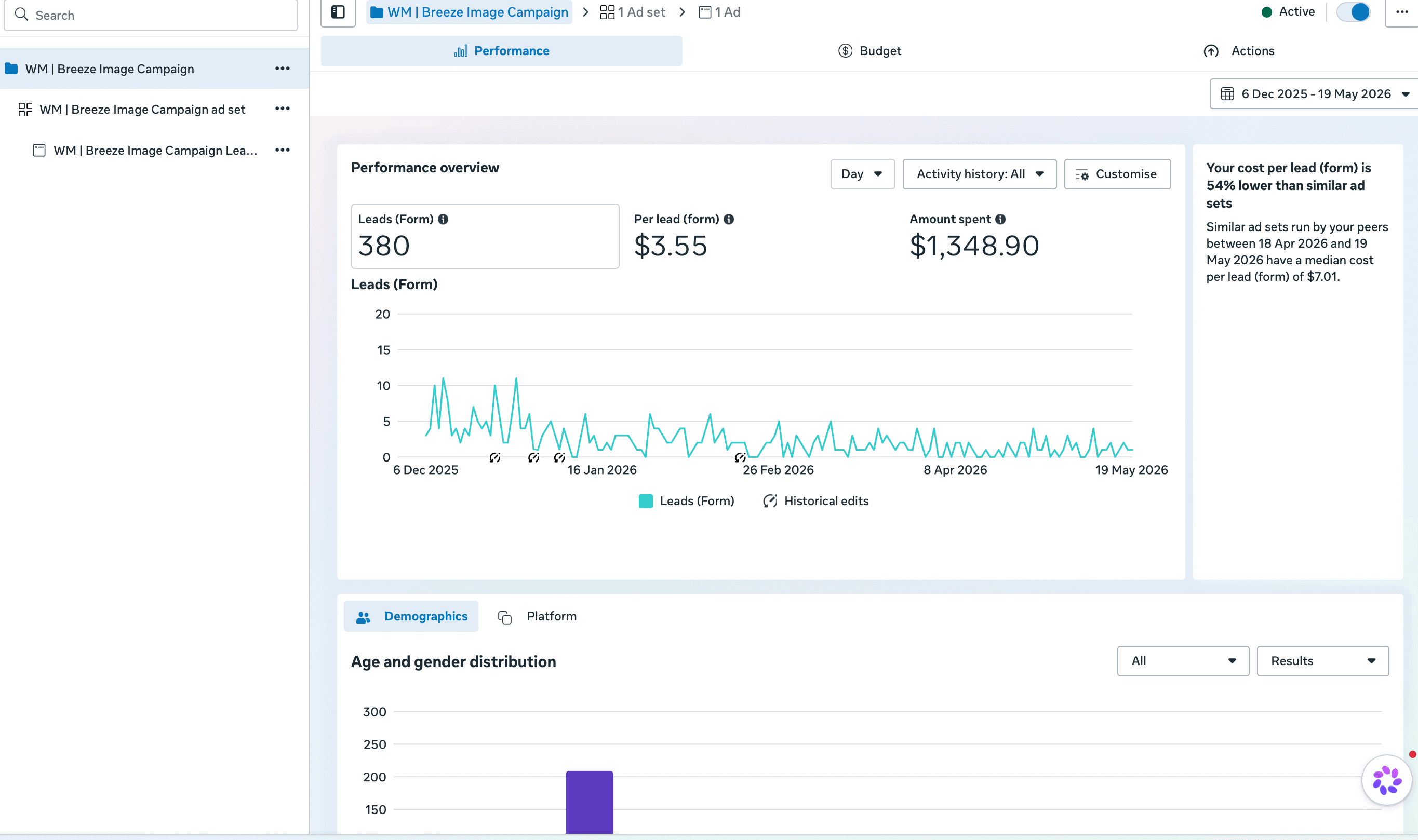Click the calendar icon in the date range
1418x840 pixels.
click(1227, 94)
